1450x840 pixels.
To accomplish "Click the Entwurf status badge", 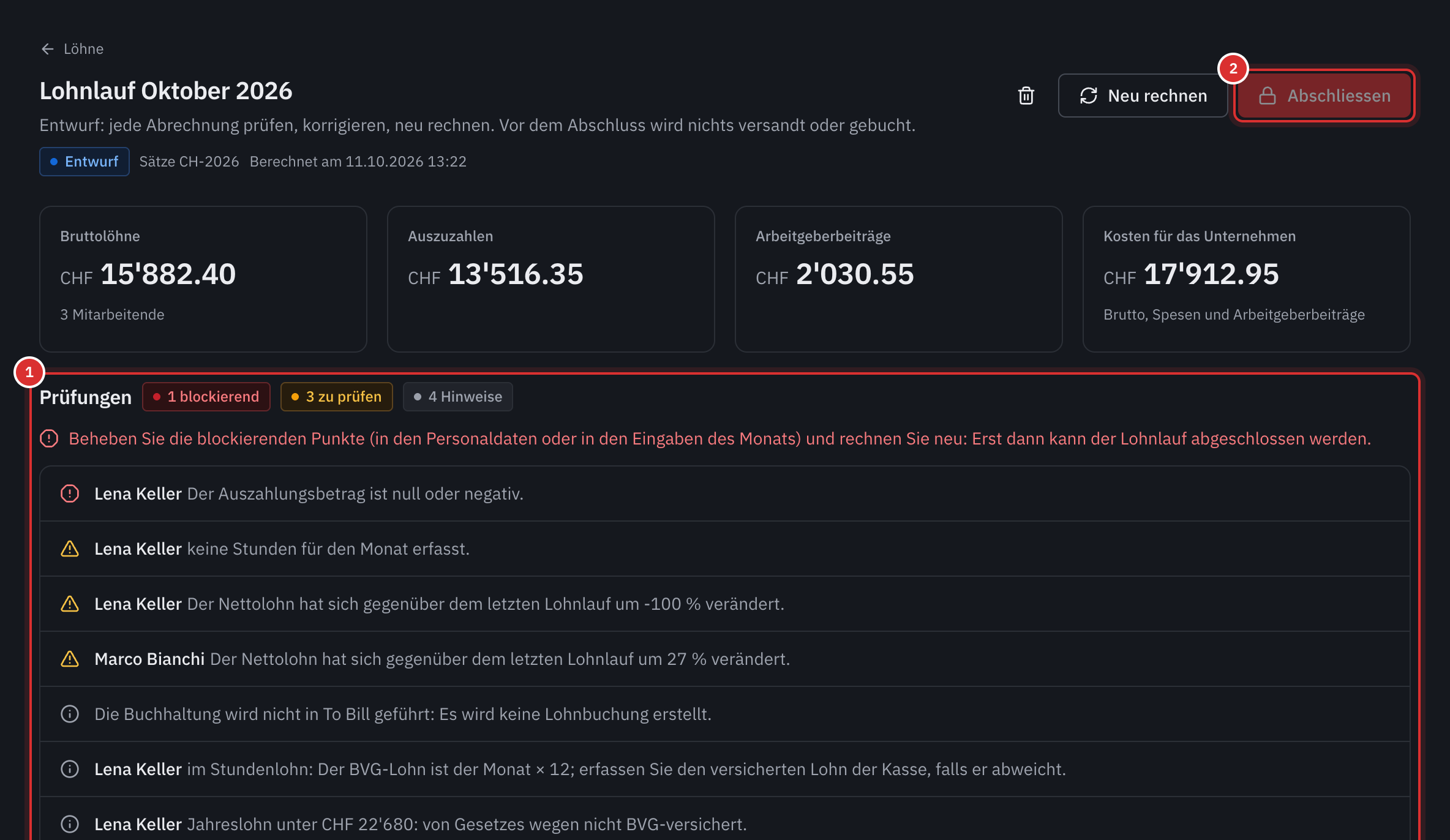I will [x=85, y=162].
